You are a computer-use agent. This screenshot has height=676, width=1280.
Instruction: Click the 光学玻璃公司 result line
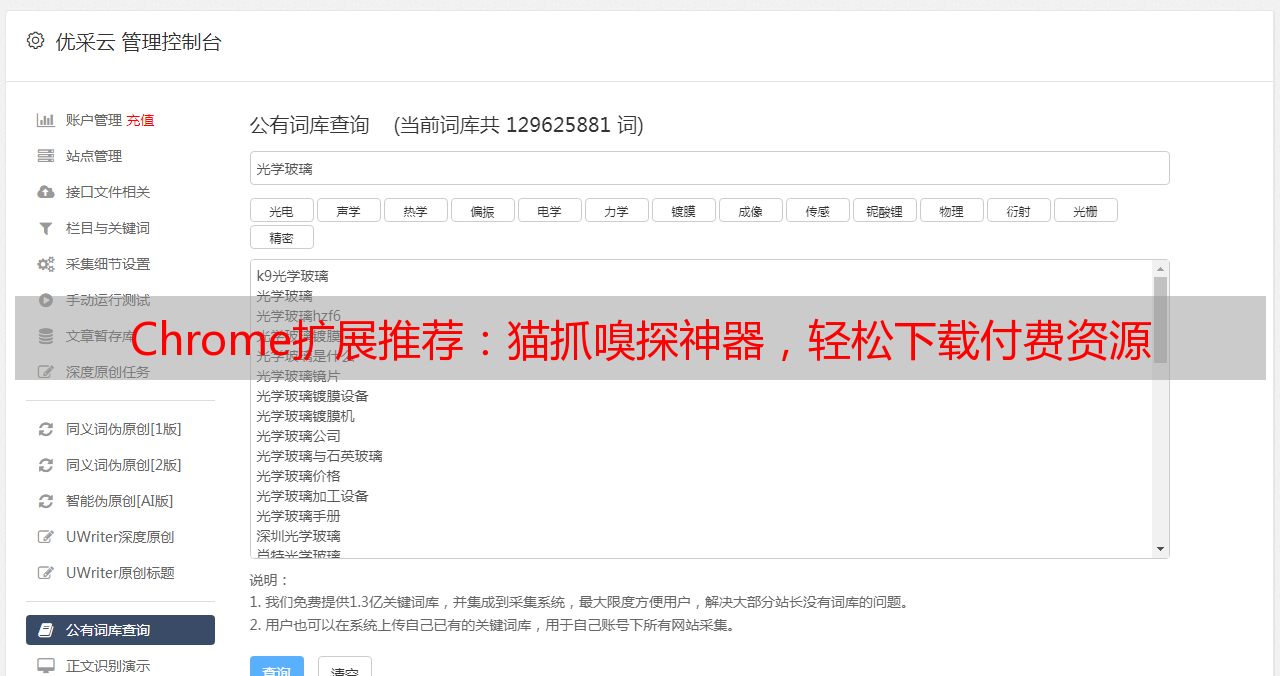point(298,436)
